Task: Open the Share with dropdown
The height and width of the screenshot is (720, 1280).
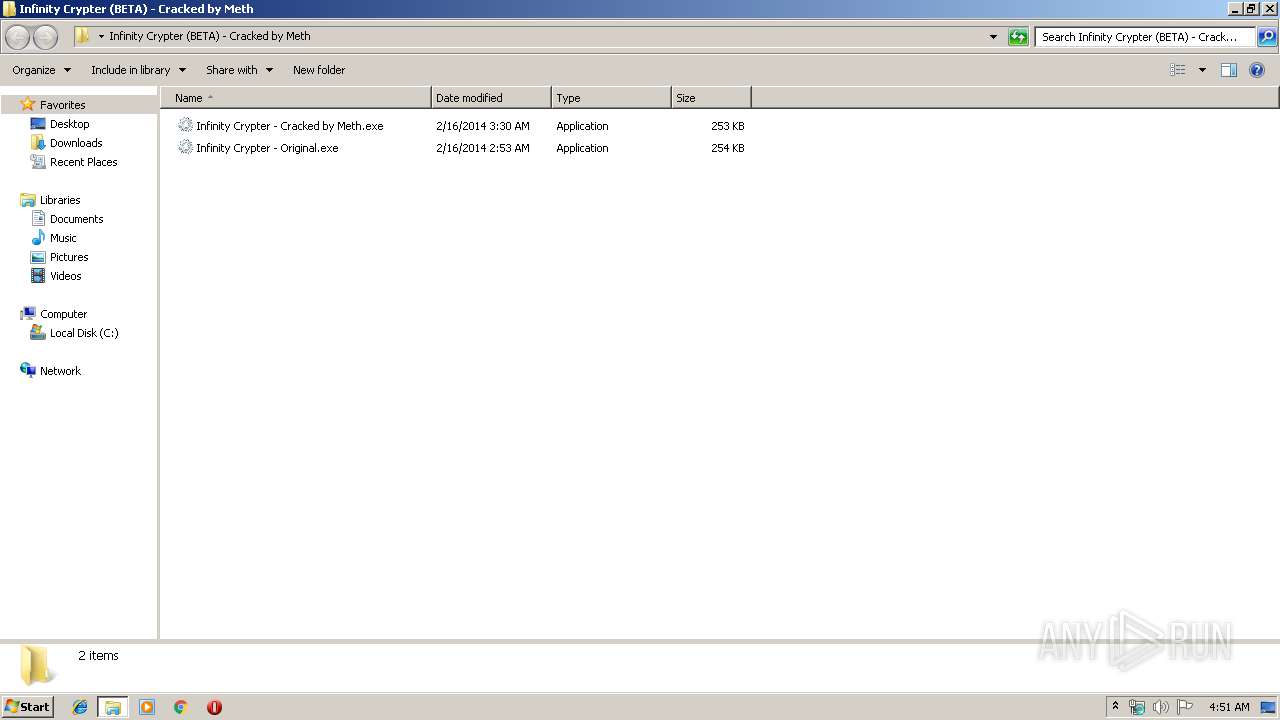Action: click(x=239, y=70)
